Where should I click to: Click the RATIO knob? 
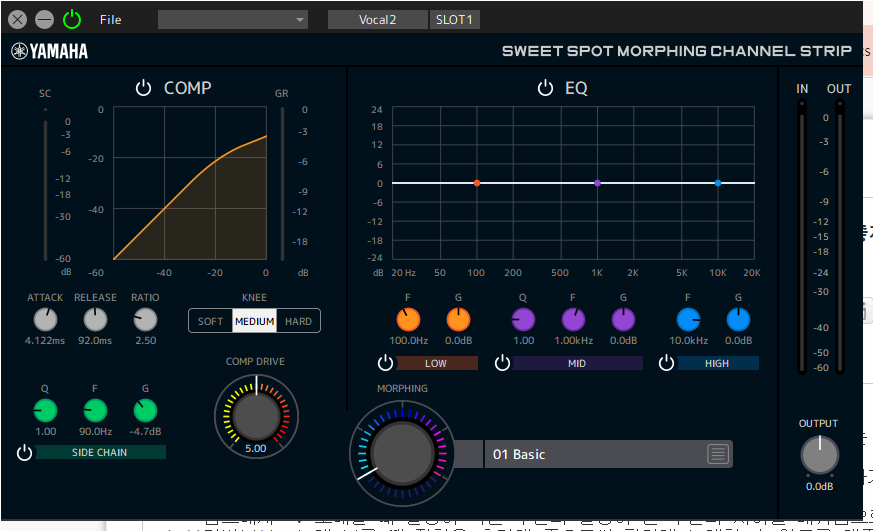coord(145,320)
